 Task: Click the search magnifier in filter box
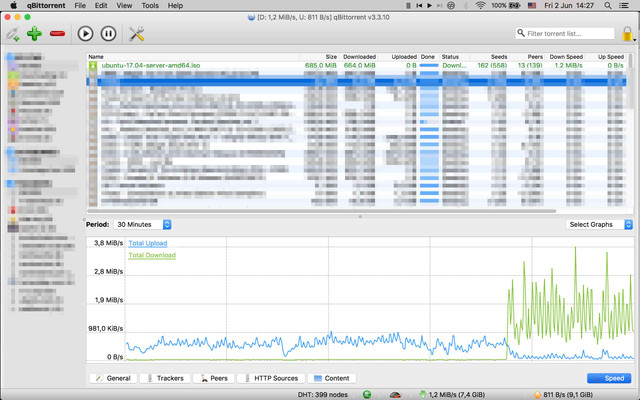coord(521,33)
